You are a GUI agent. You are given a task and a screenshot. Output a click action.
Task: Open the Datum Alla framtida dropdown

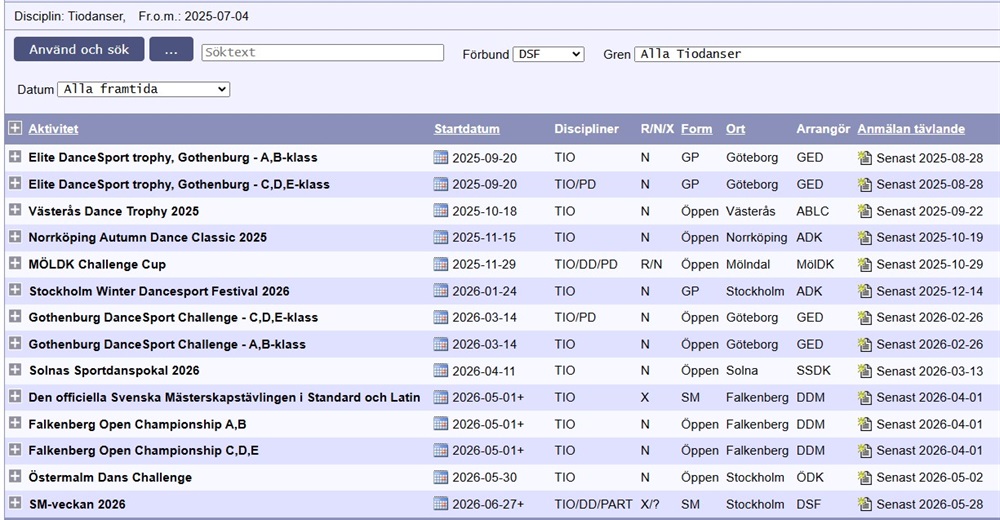[x=143, y=89]
